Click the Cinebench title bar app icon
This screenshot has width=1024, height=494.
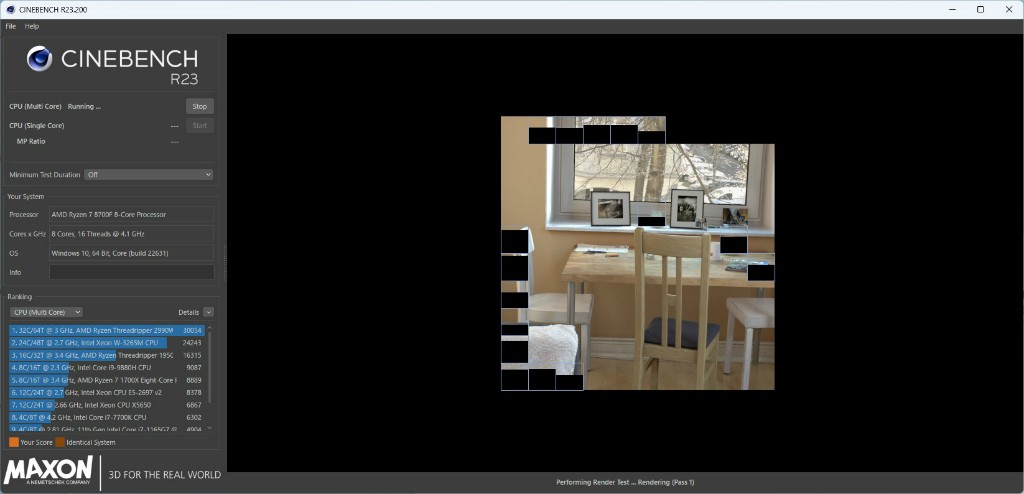9,9
